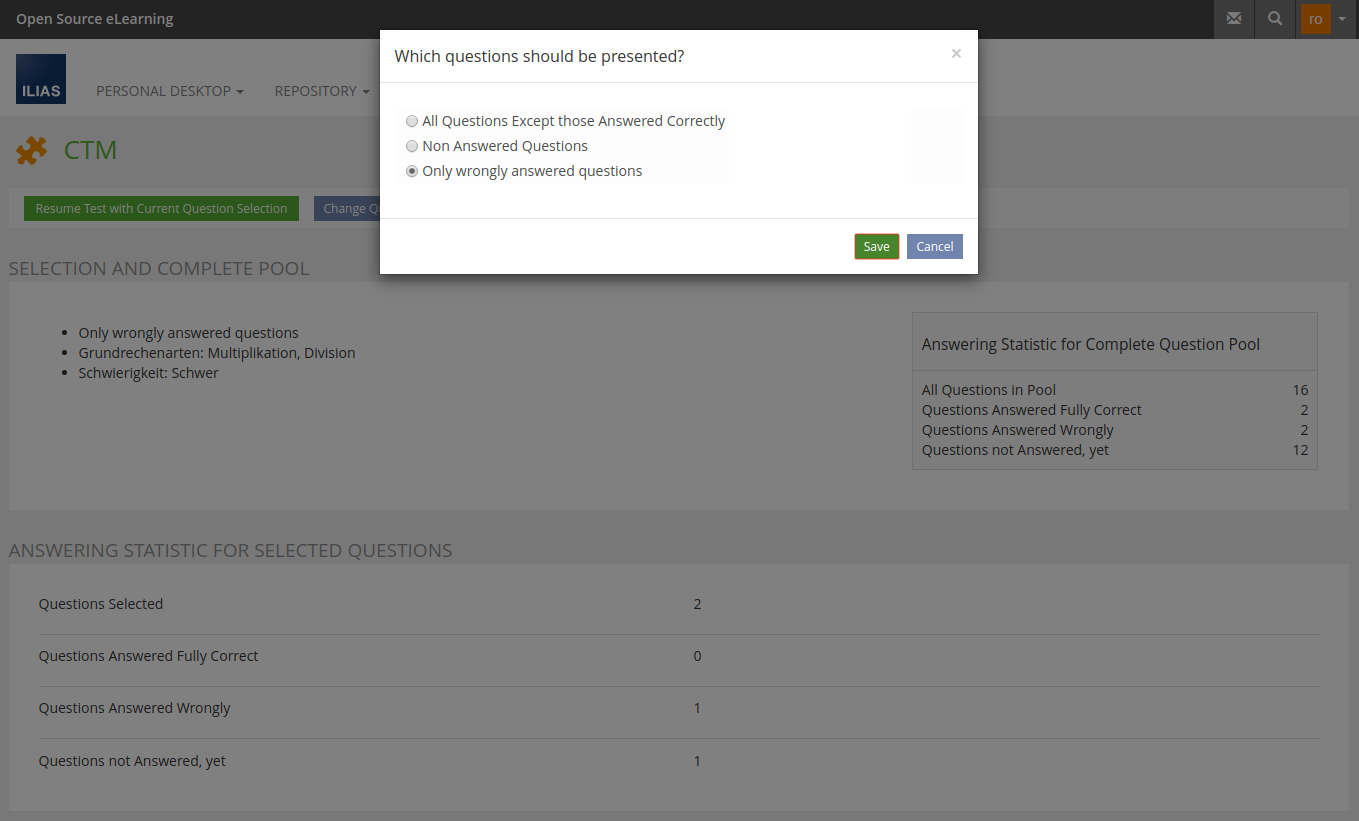Select "Only wrongly answered questions" radio
The width and height of the screenshot is (1359, 821).
412,171
